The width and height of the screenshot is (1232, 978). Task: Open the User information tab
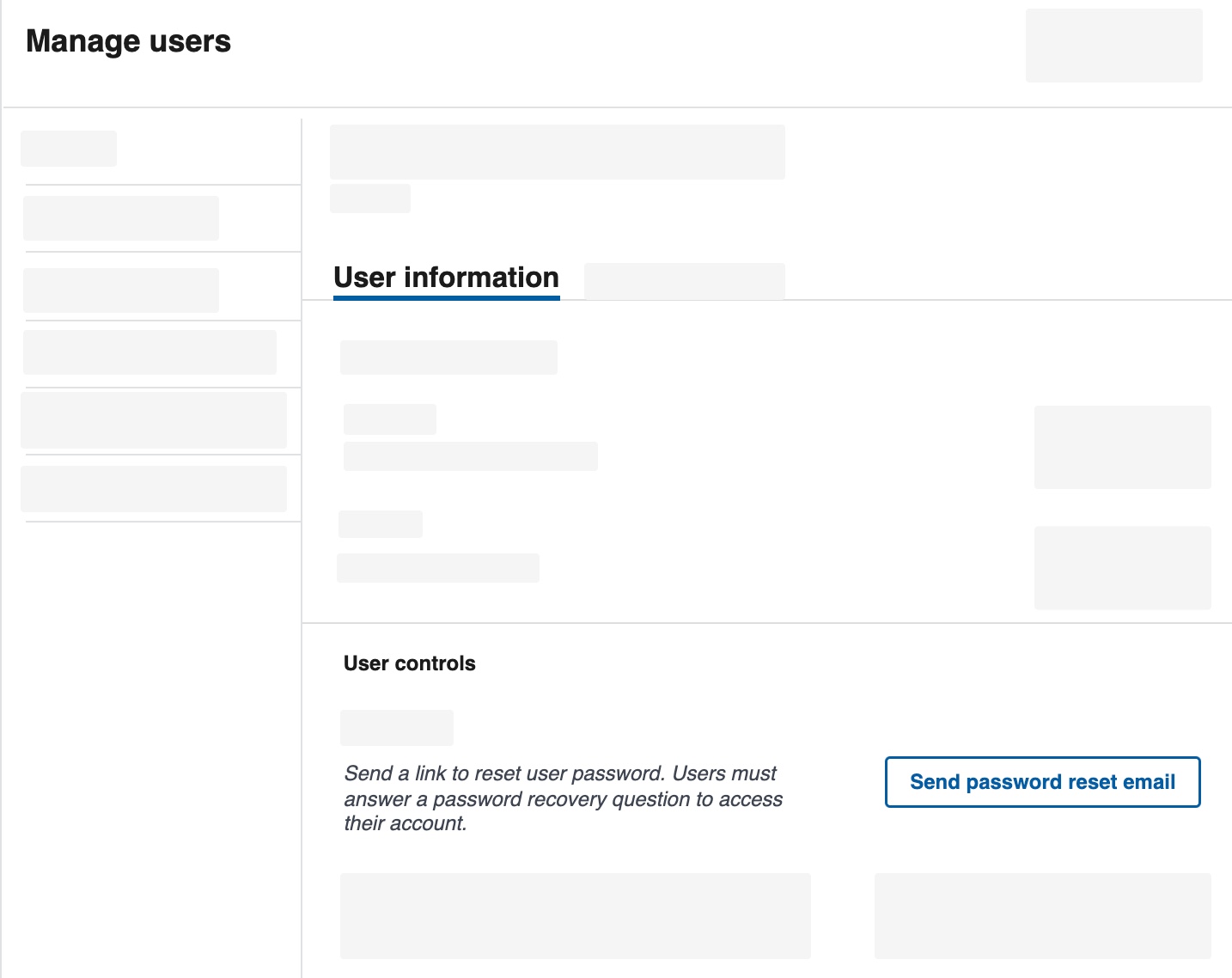coord(446,278)
